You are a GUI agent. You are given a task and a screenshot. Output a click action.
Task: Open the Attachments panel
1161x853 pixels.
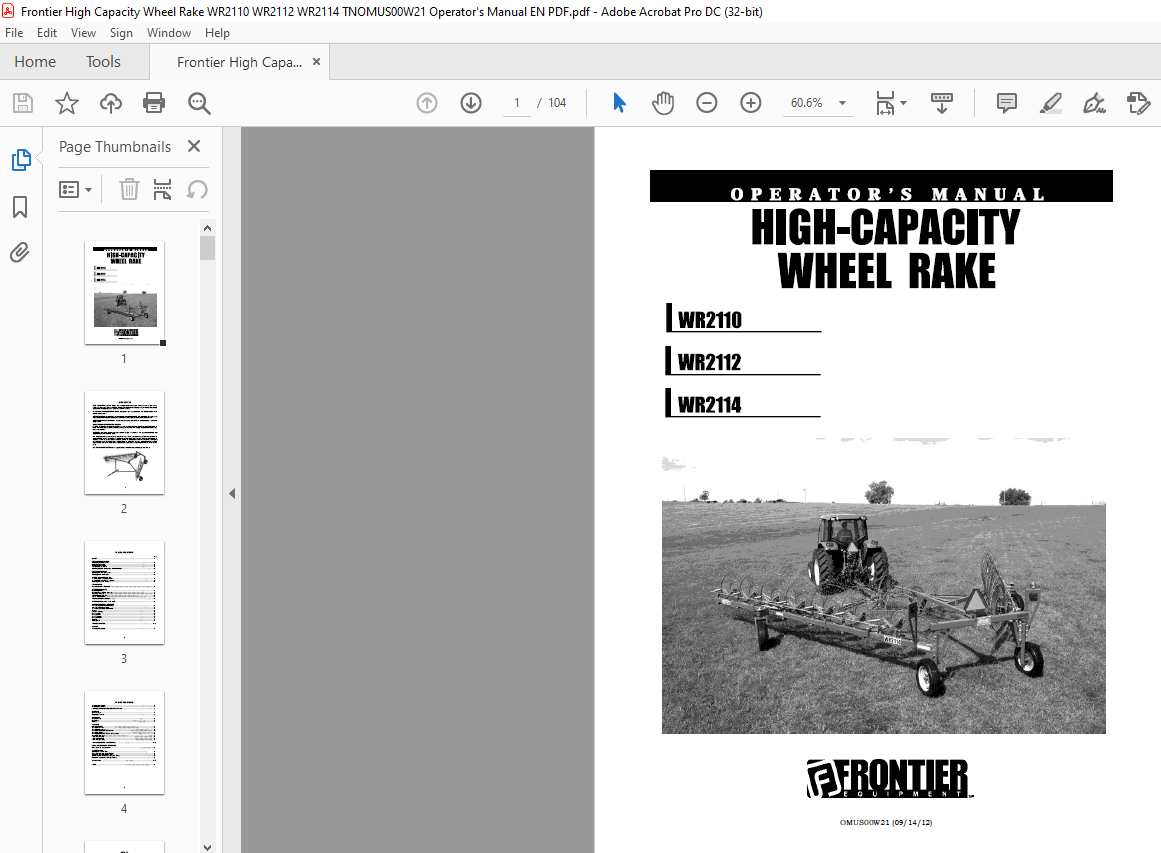(x=19, y=252)
